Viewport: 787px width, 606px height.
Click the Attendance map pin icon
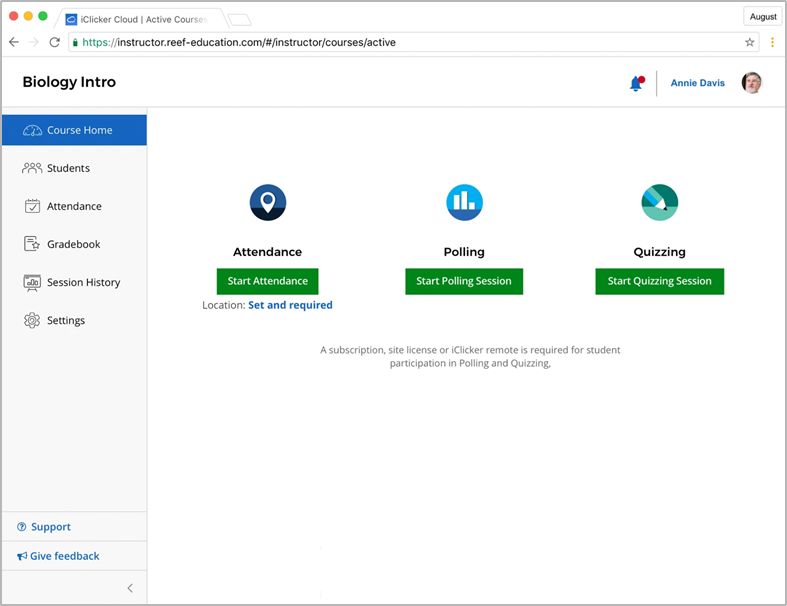[268, 202]
